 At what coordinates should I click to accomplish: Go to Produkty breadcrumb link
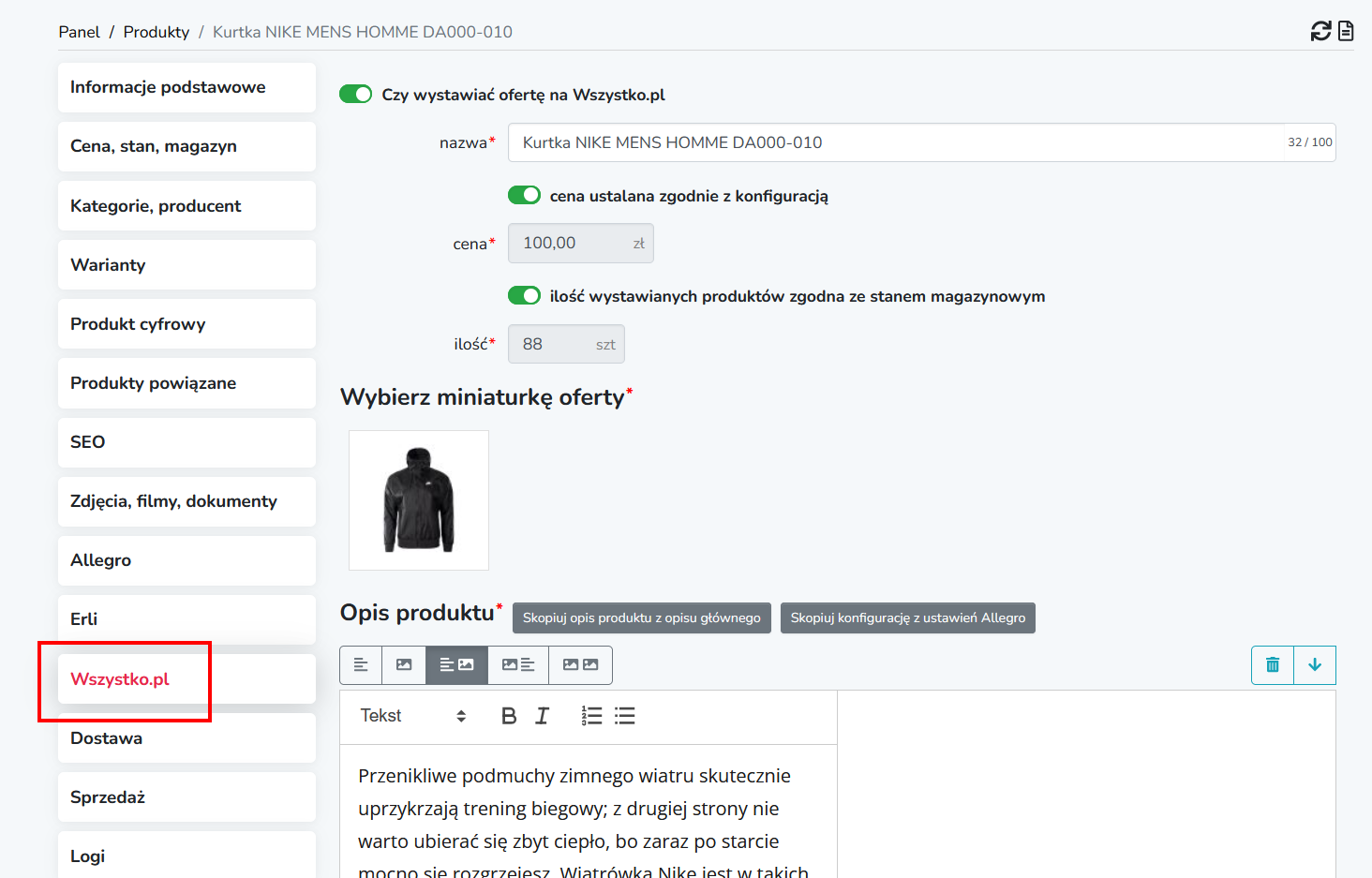click(x=157, y=32)
